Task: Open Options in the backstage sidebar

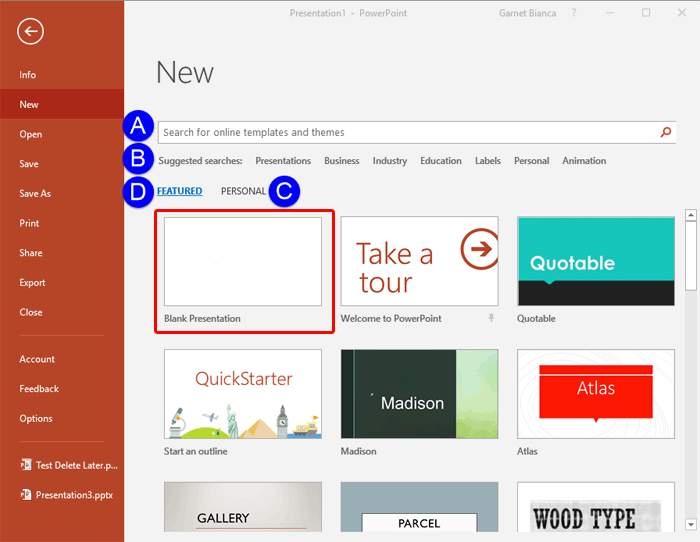Action: coord(36,418)
